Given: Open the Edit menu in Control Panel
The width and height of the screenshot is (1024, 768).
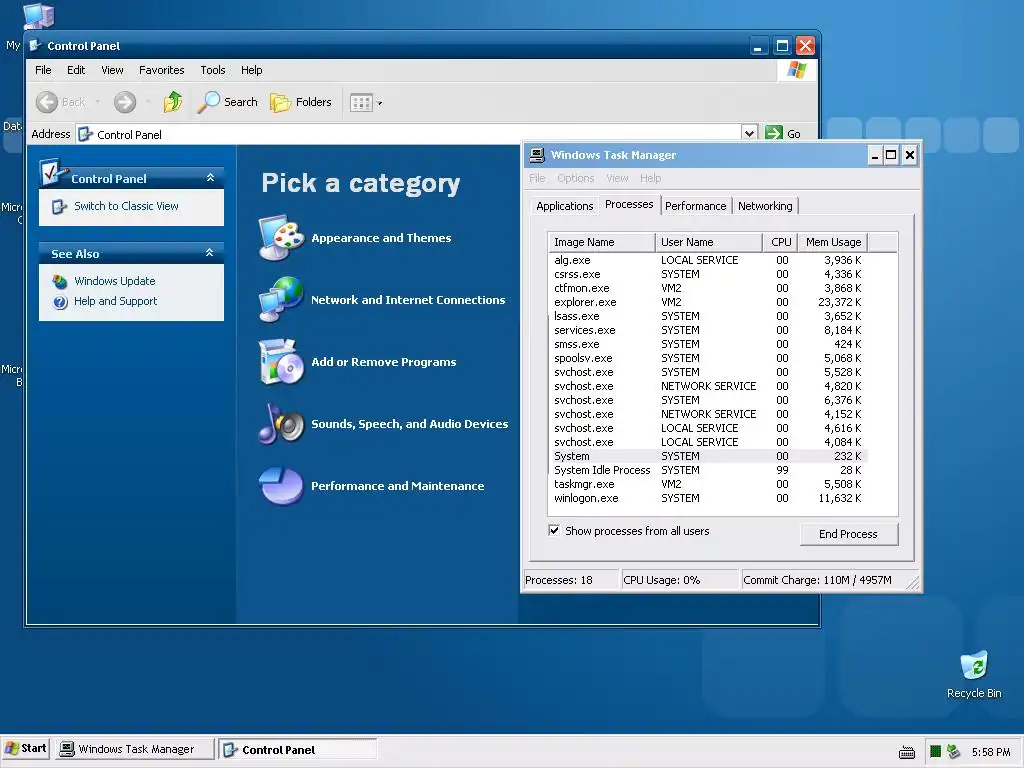Looking at the screenshot, I should (76, 70).
